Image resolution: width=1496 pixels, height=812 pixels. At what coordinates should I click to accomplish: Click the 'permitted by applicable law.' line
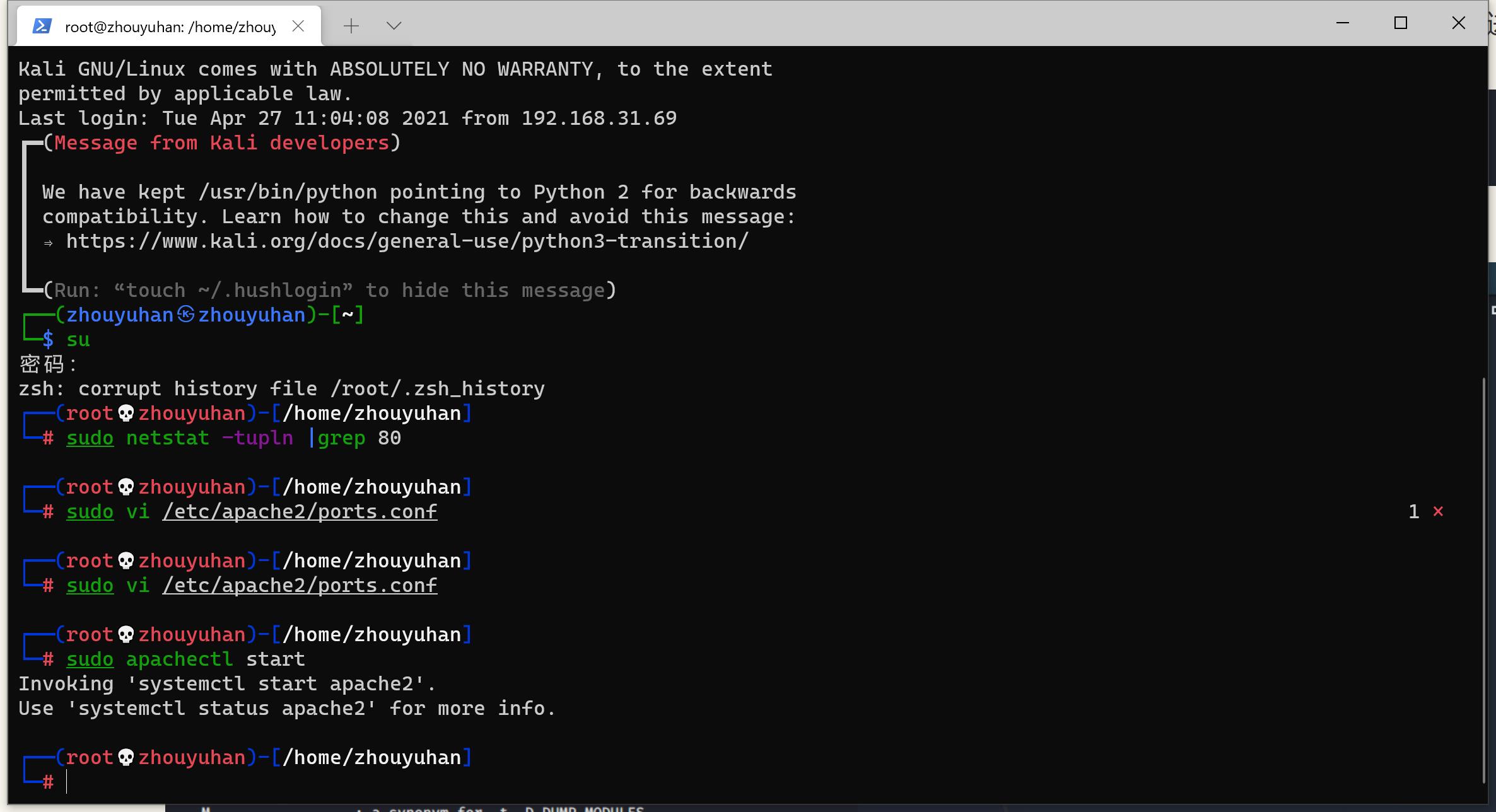185,93
